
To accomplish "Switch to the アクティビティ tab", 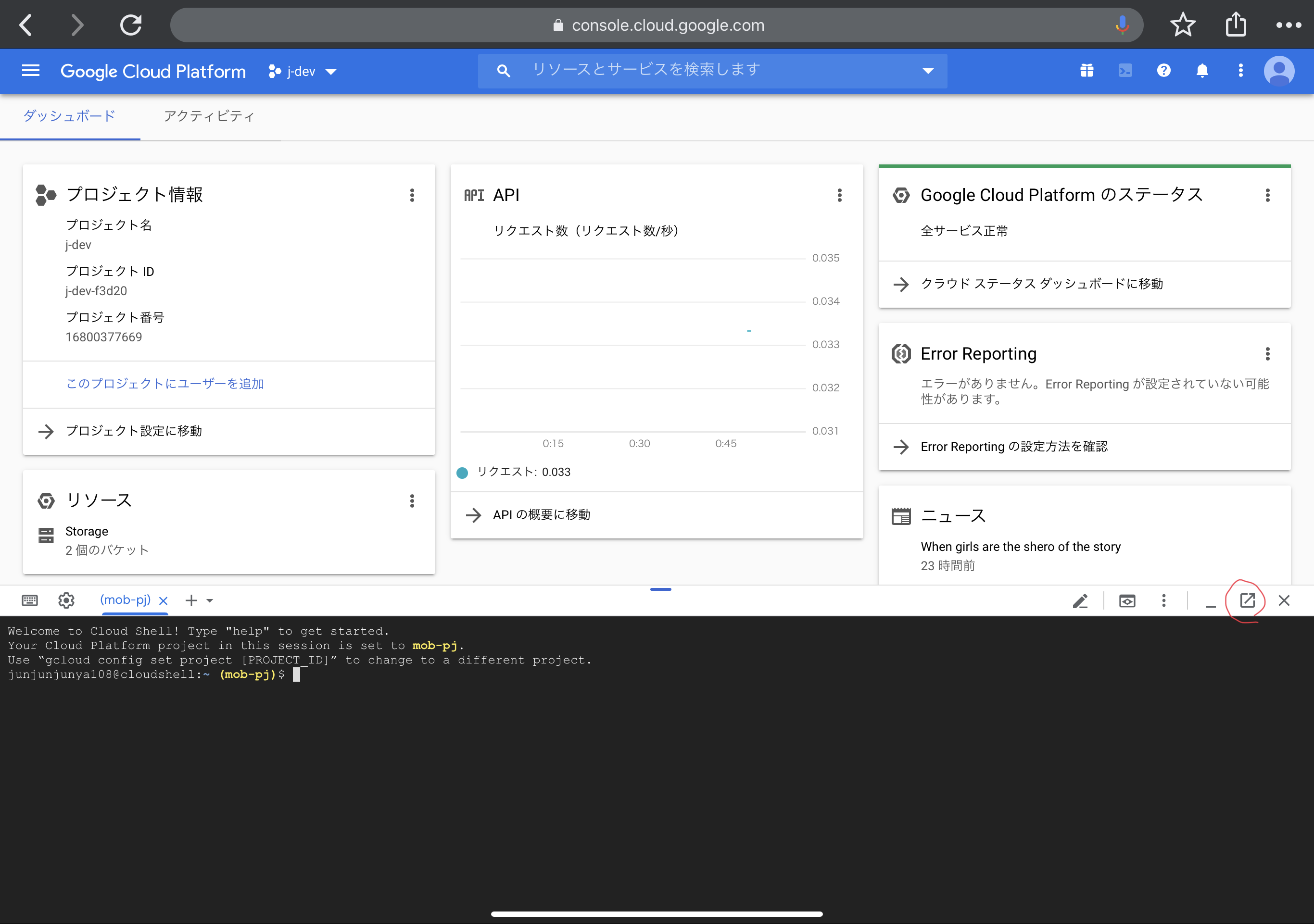I will tap(210, 116).
